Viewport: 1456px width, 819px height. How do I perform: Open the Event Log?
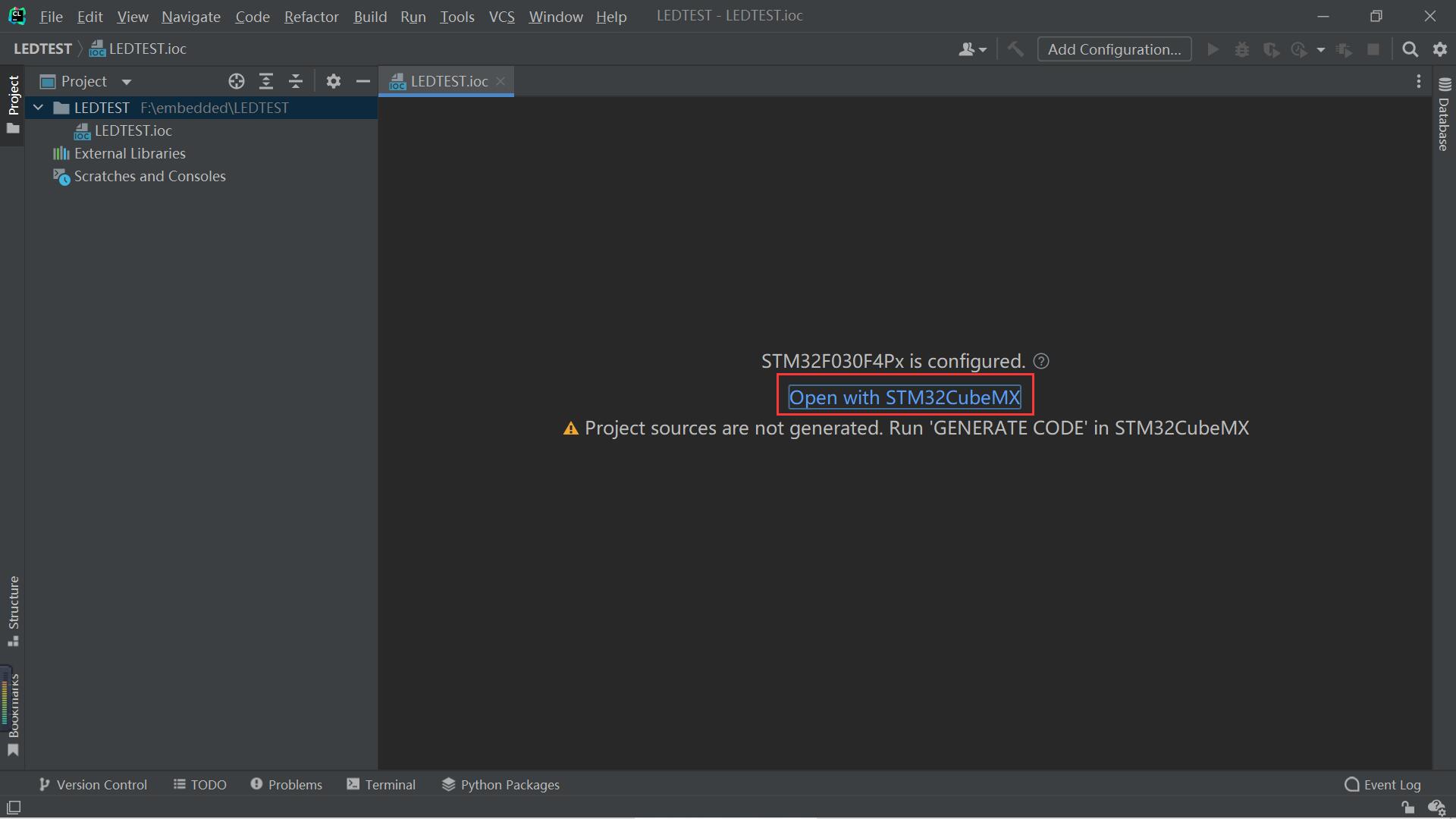[1382, 785]
